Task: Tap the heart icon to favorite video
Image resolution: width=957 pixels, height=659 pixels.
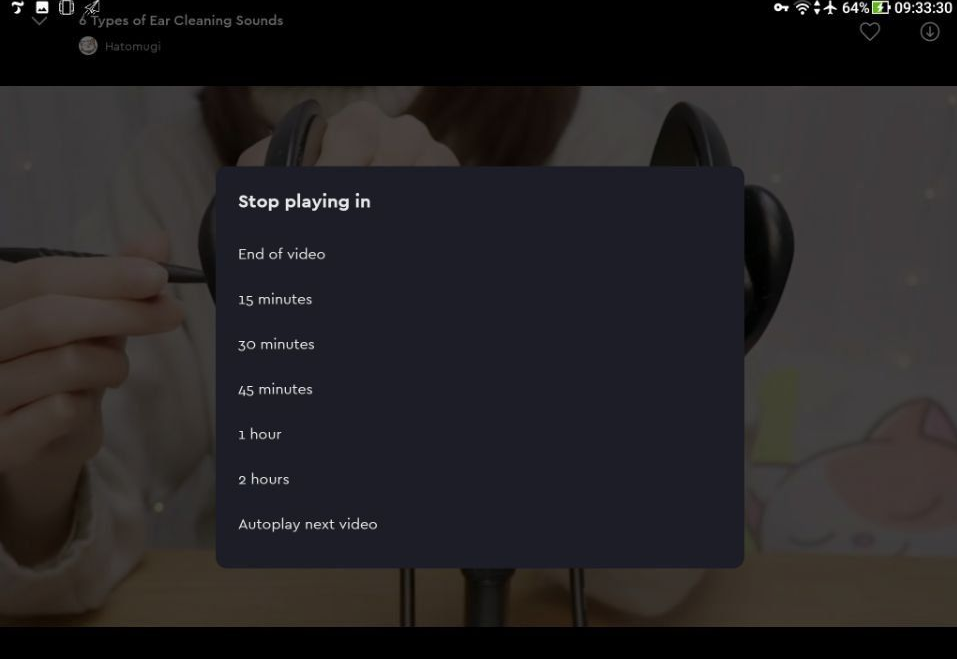Action: point(870,32)
